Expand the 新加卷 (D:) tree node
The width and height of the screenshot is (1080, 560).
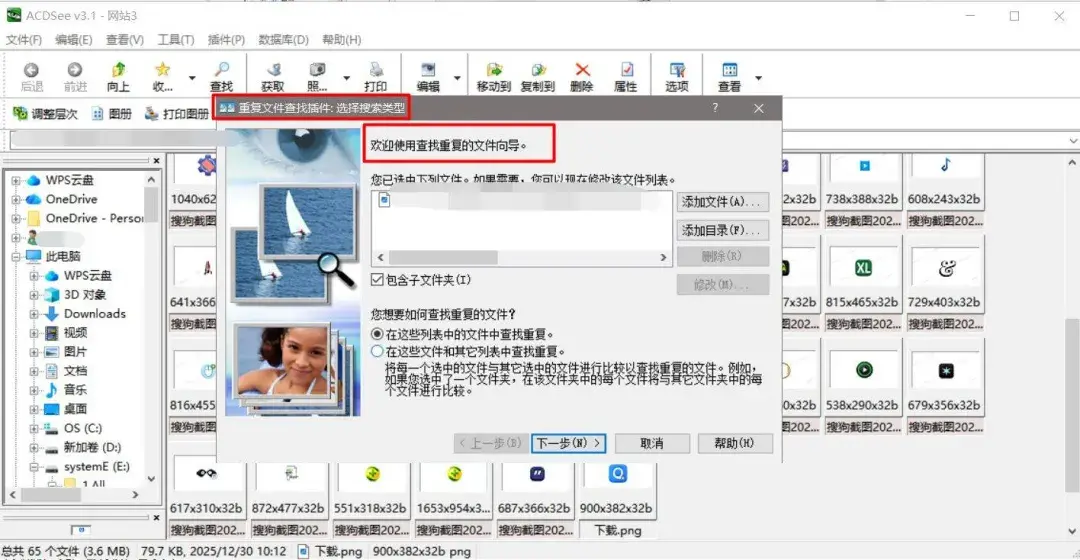point(34,448)
